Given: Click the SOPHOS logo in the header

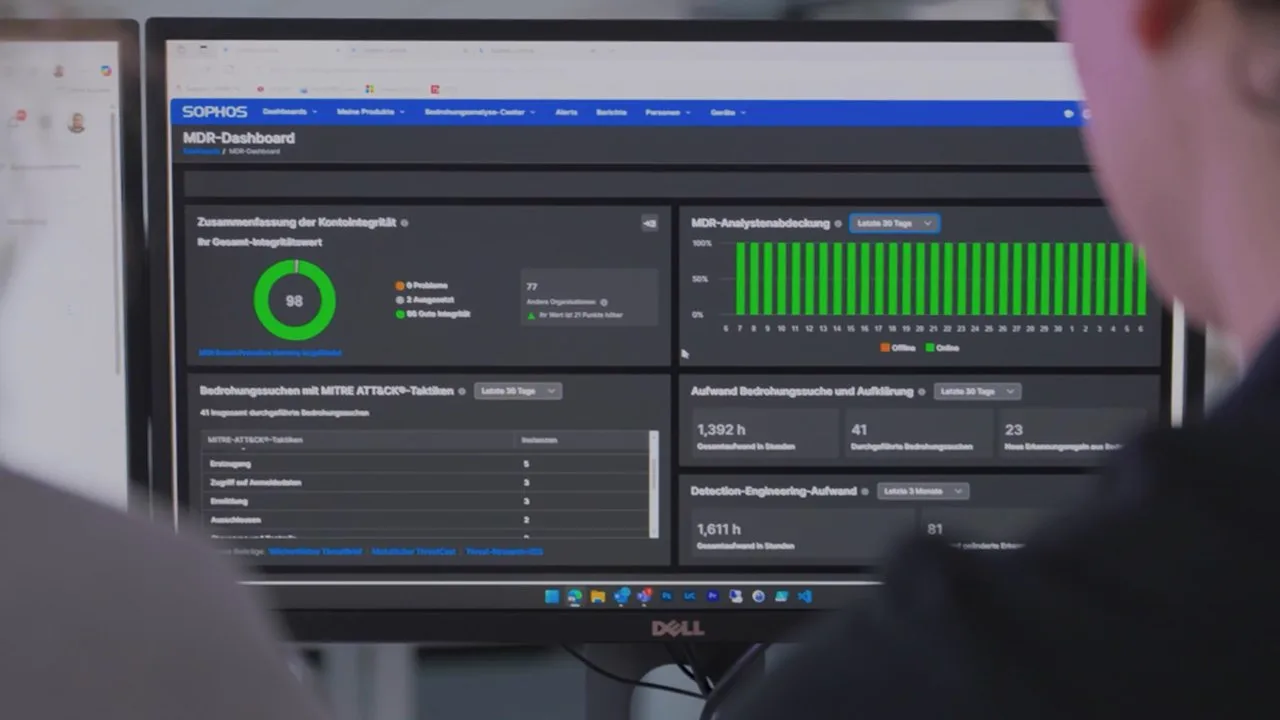Looking at the screenshot, I should pos(214,112).
